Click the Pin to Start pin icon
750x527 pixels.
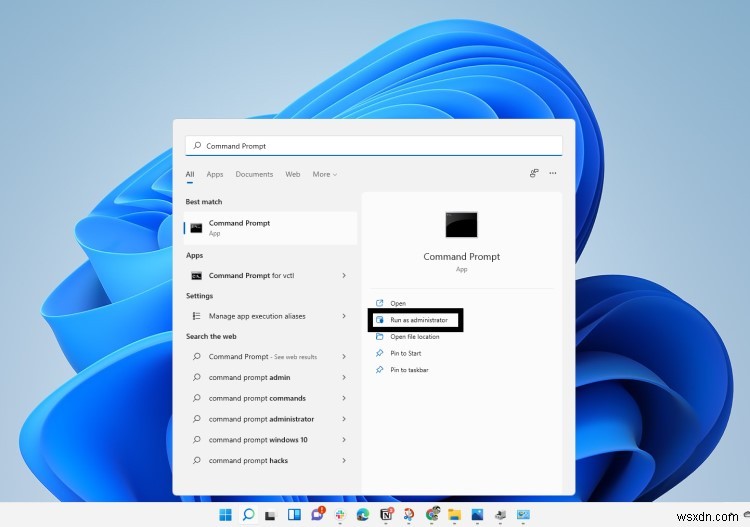point(379,353)
